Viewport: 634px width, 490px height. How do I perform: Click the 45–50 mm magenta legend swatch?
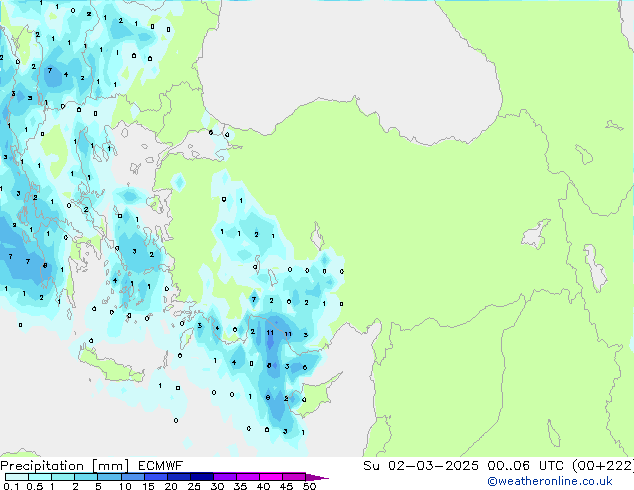pos(294,477)
